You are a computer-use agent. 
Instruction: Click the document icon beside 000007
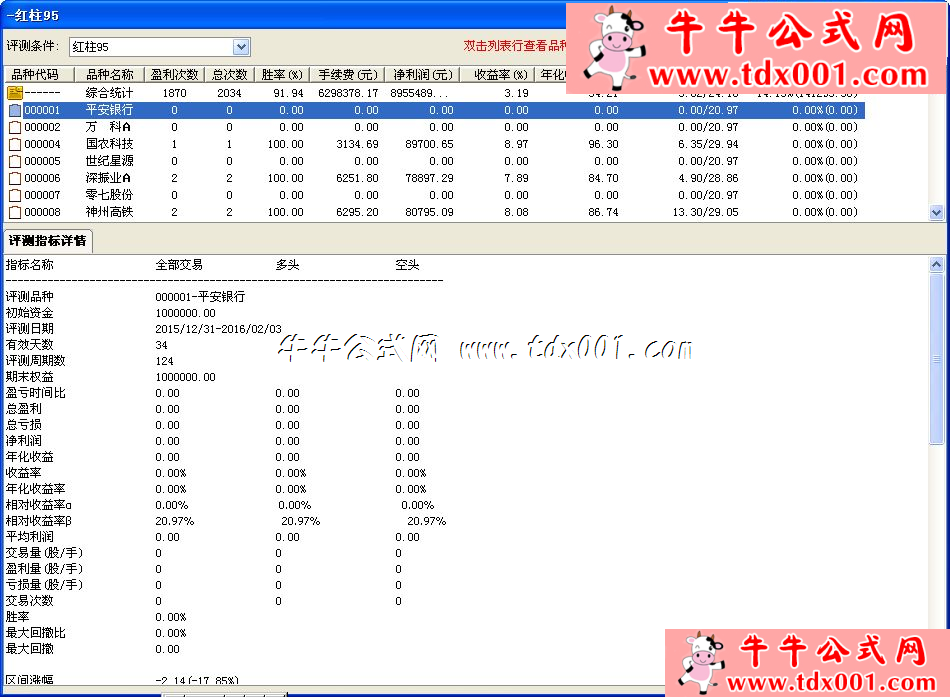point(15,195)
